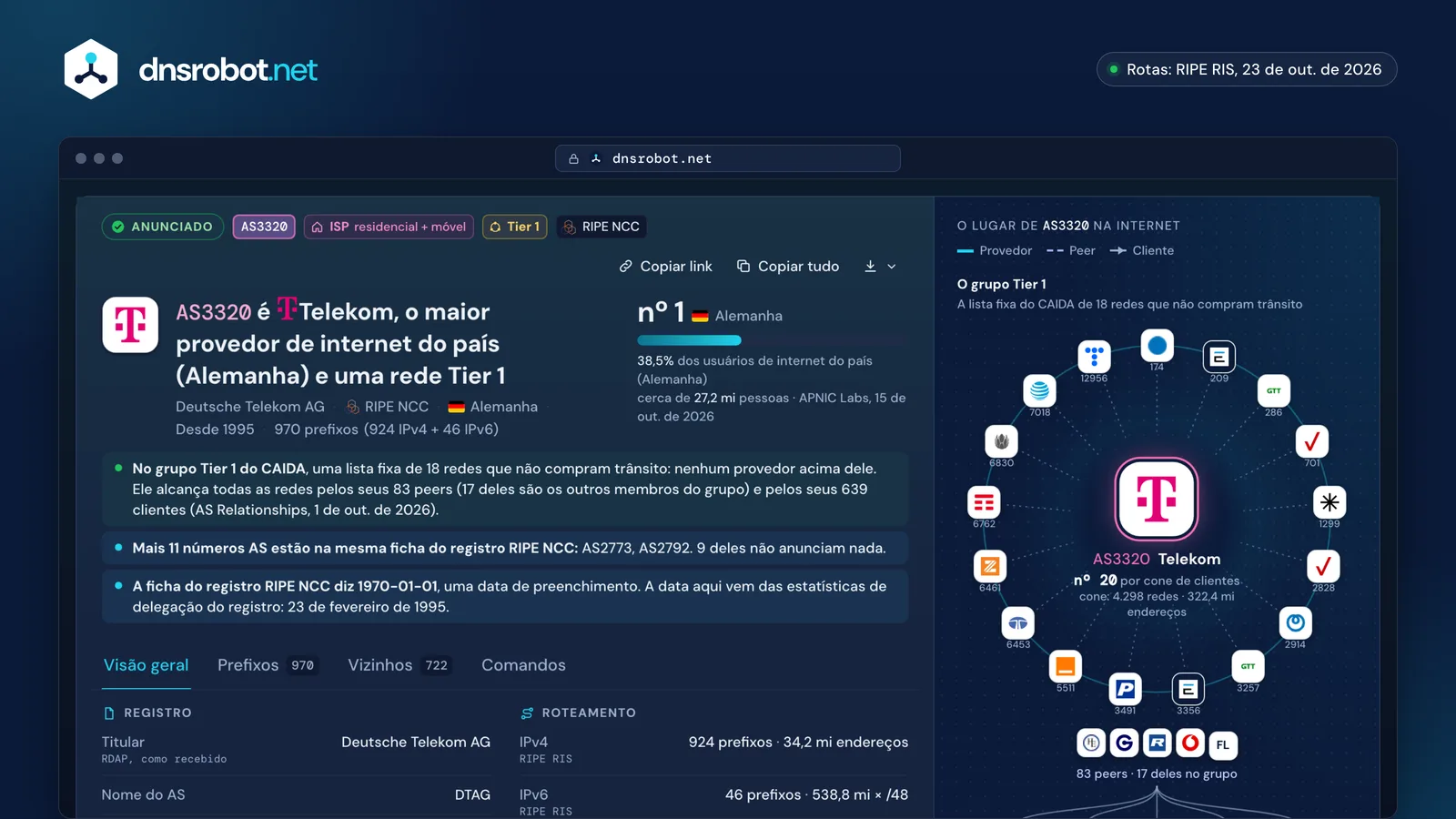Image resolution: width=1456 pixels, height=819 pixels.
Task: Open the Vizinhos 722 tab
Action: 399,665
